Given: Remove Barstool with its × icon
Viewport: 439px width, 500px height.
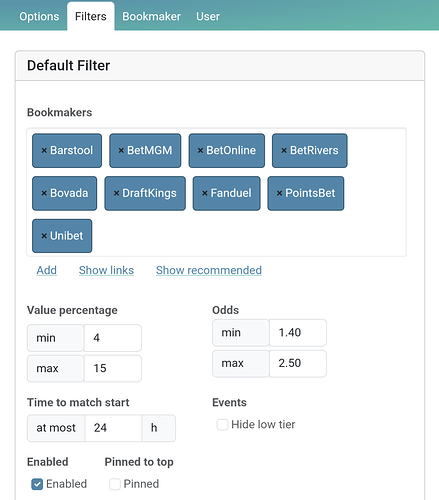Looking at the screenshot, I should [44, 151].
